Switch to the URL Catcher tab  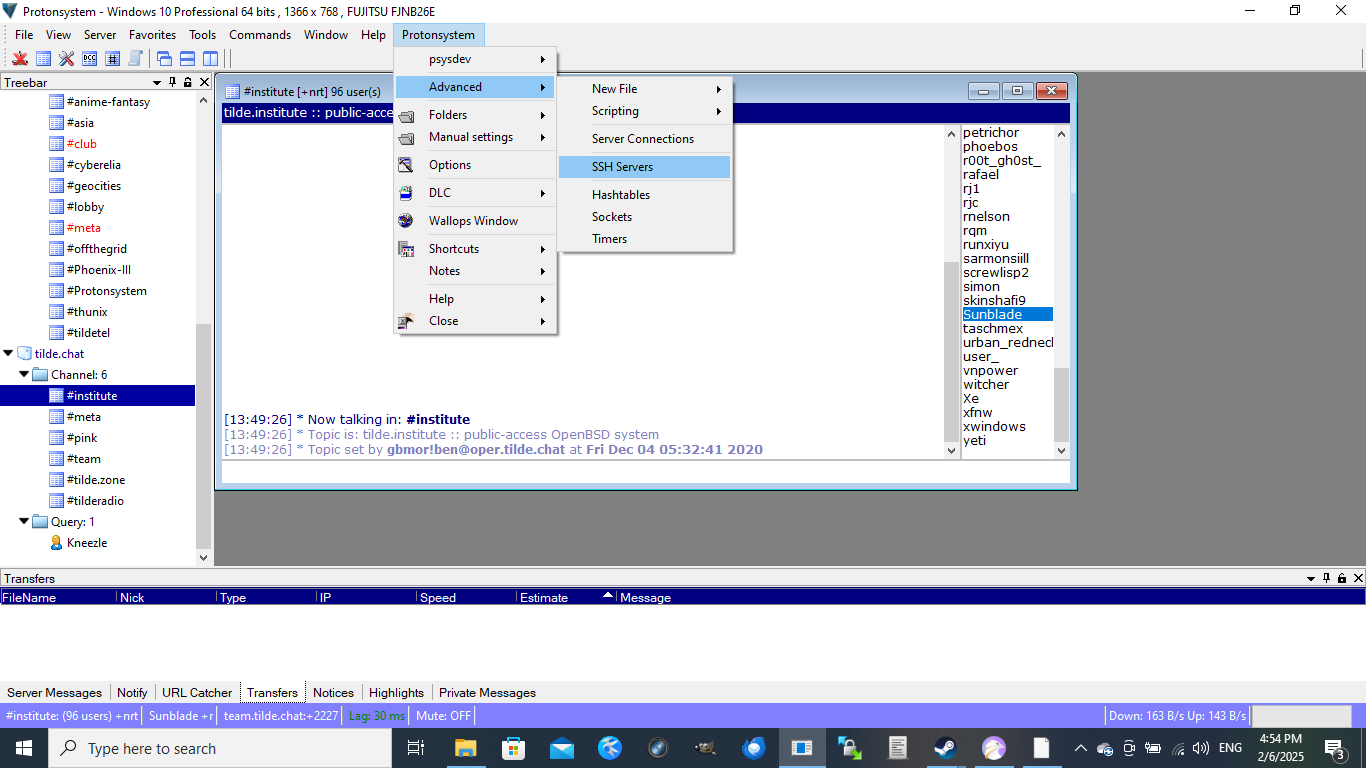click(197, 692)
